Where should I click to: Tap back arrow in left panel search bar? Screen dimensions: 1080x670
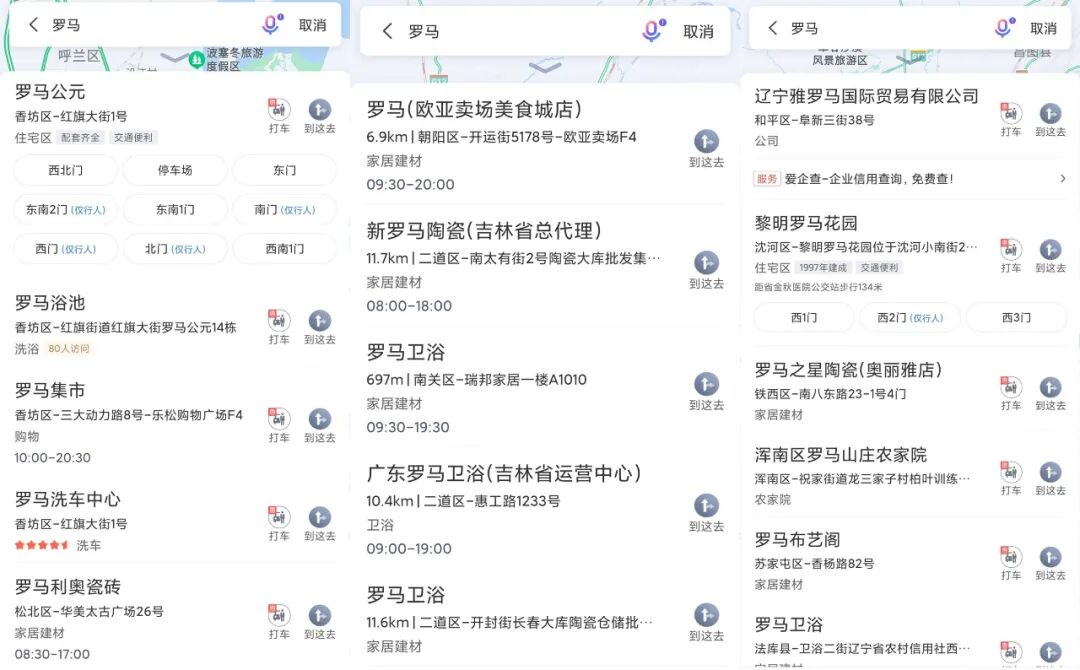click(32, 25)
